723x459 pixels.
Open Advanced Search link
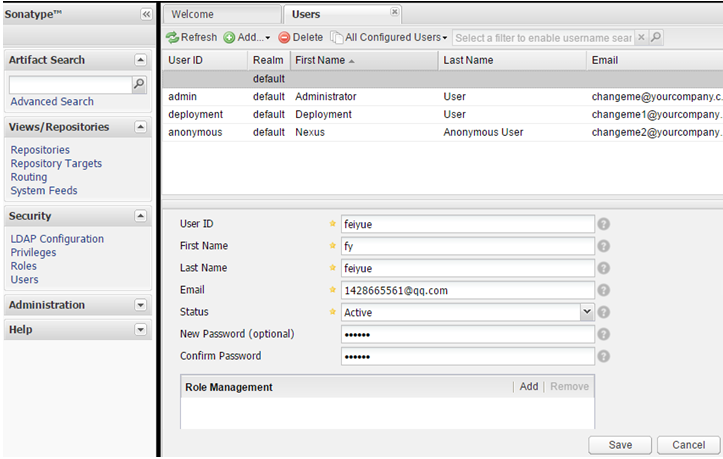coord(52,101)
